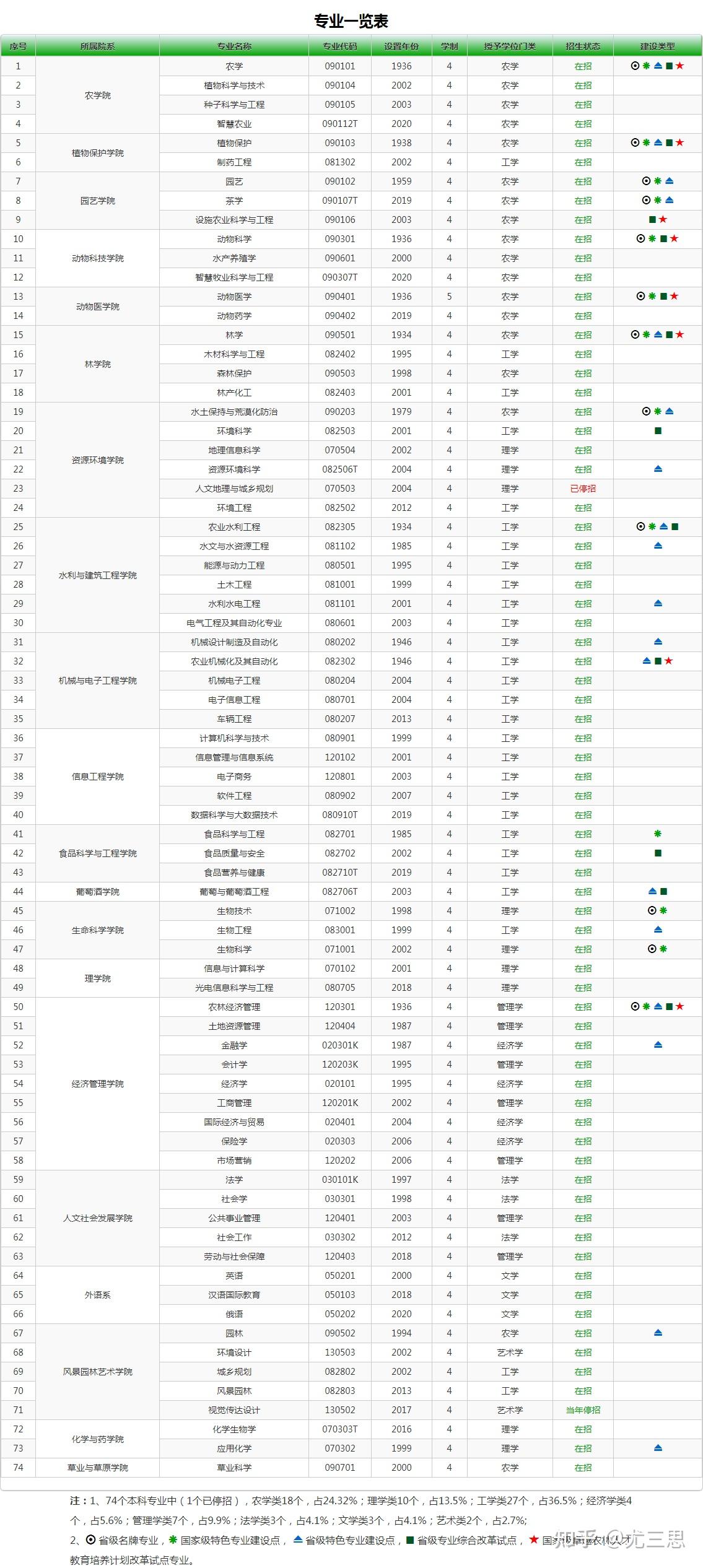Click the blue triangle icon in 水利水电工程 row

pos(658,603)
